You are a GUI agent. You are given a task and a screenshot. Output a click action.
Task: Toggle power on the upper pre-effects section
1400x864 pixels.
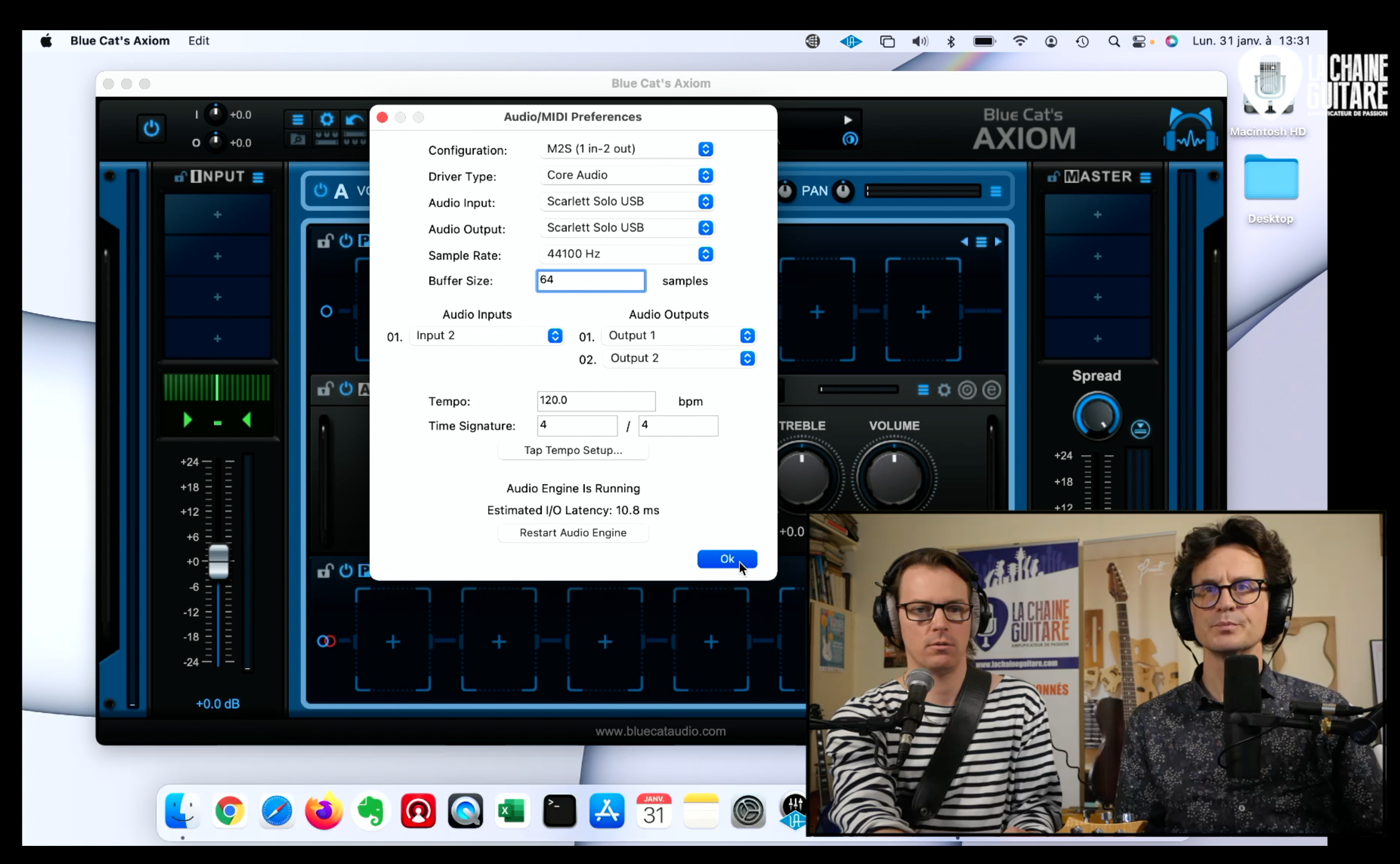[345, 241]
